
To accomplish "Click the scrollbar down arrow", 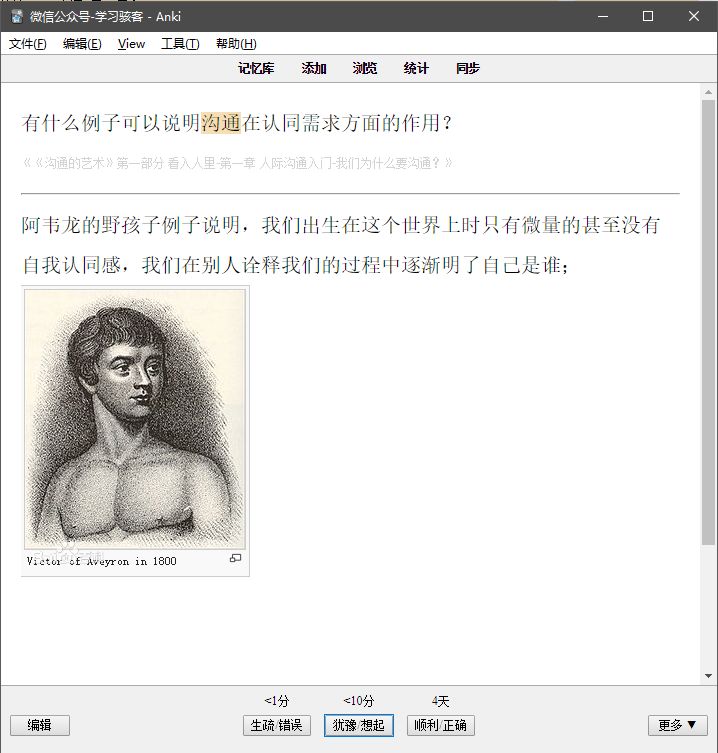I will tap(708, 676).
